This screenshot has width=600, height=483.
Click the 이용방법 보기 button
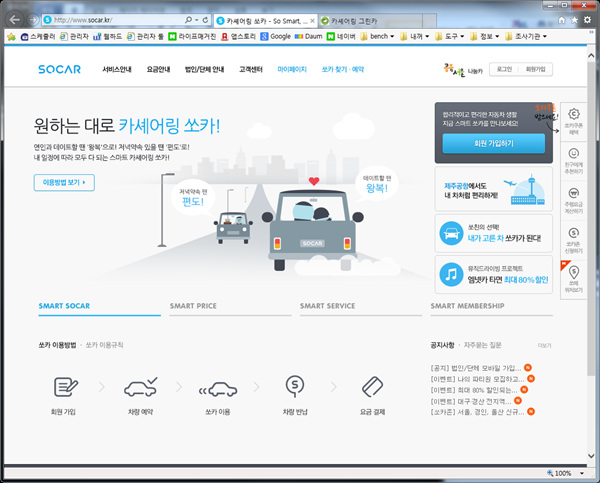64,183
